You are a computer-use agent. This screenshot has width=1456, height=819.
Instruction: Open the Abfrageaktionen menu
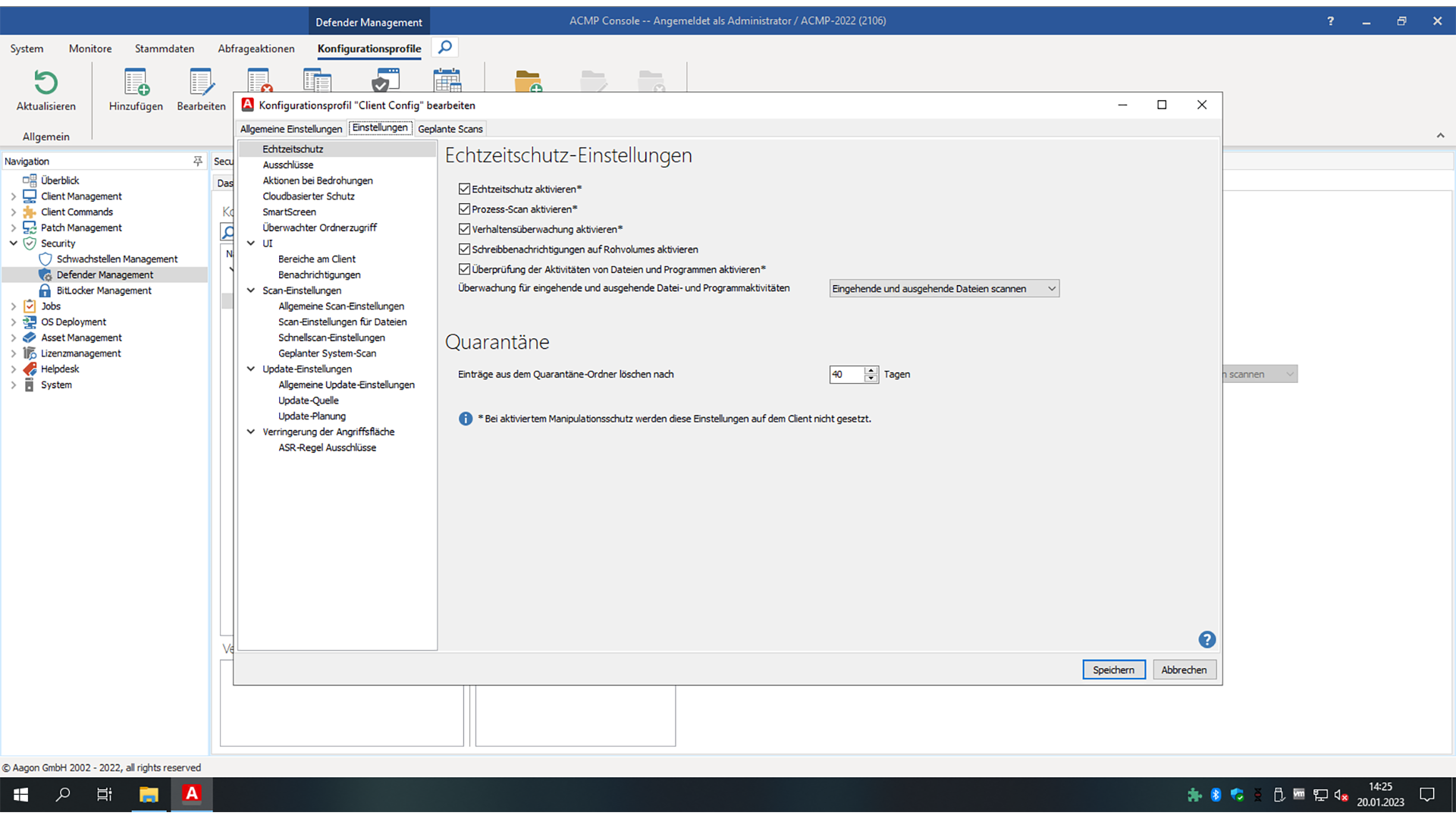tap(256, 49)
